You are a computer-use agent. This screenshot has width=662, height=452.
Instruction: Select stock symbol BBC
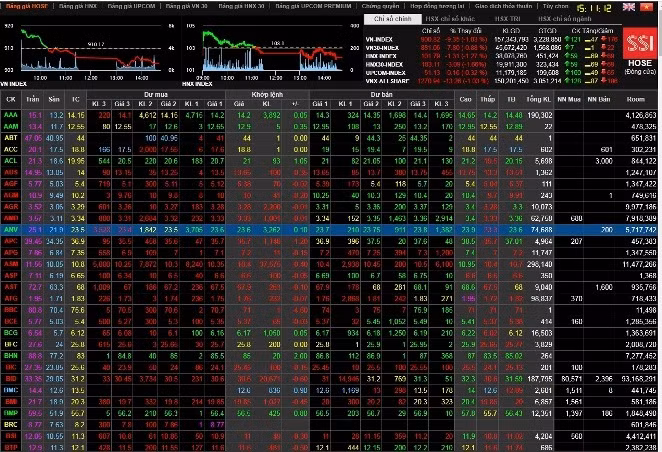click(11, 310)
